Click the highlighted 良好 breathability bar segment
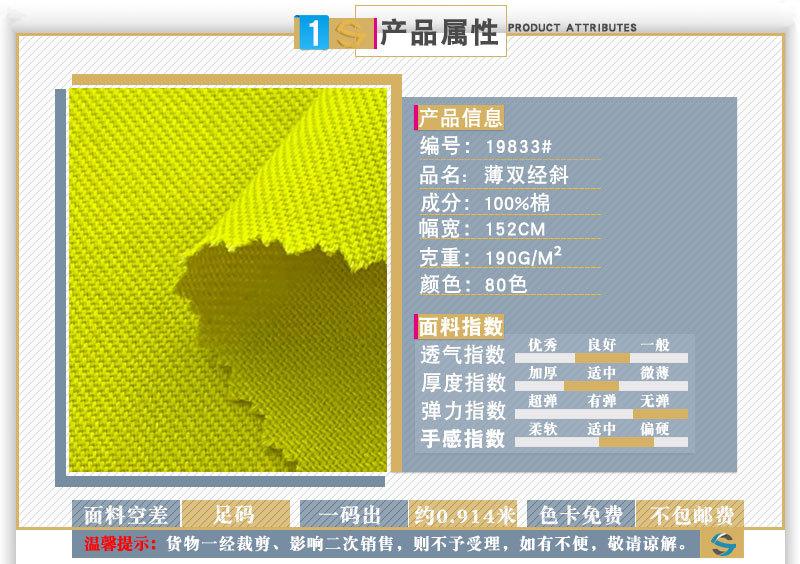The height and width of the screenshot is (564, 800). coord(601,357)
